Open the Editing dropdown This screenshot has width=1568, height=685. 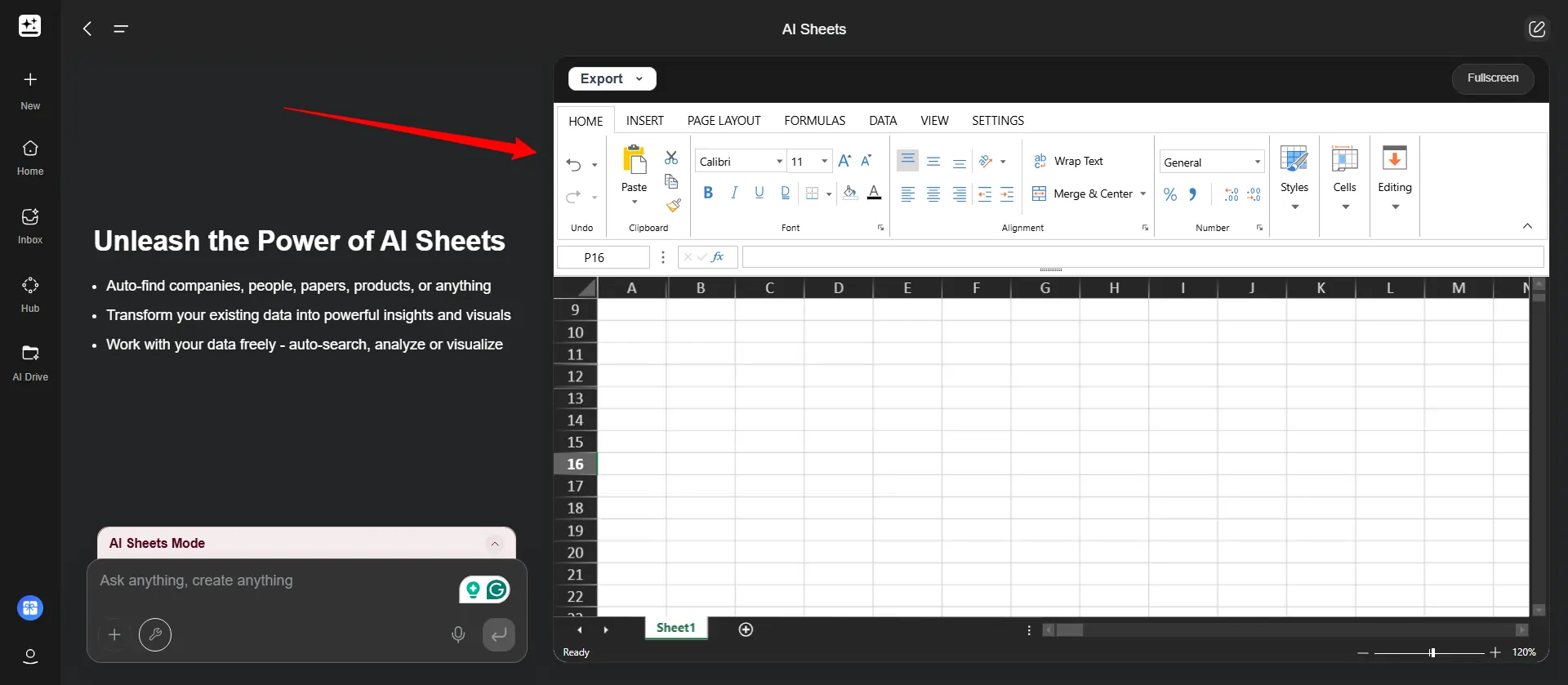pyautogui.click(x=1395, y=177)
